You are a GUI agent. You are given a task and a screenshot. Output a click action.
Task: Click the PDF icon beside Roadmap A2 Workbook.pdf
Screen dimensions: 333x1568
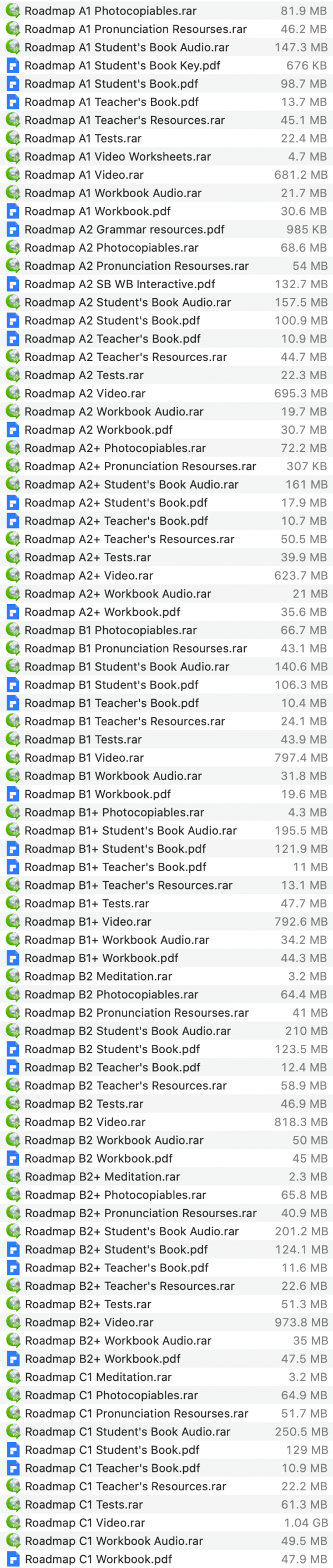[x=12, y=429]
